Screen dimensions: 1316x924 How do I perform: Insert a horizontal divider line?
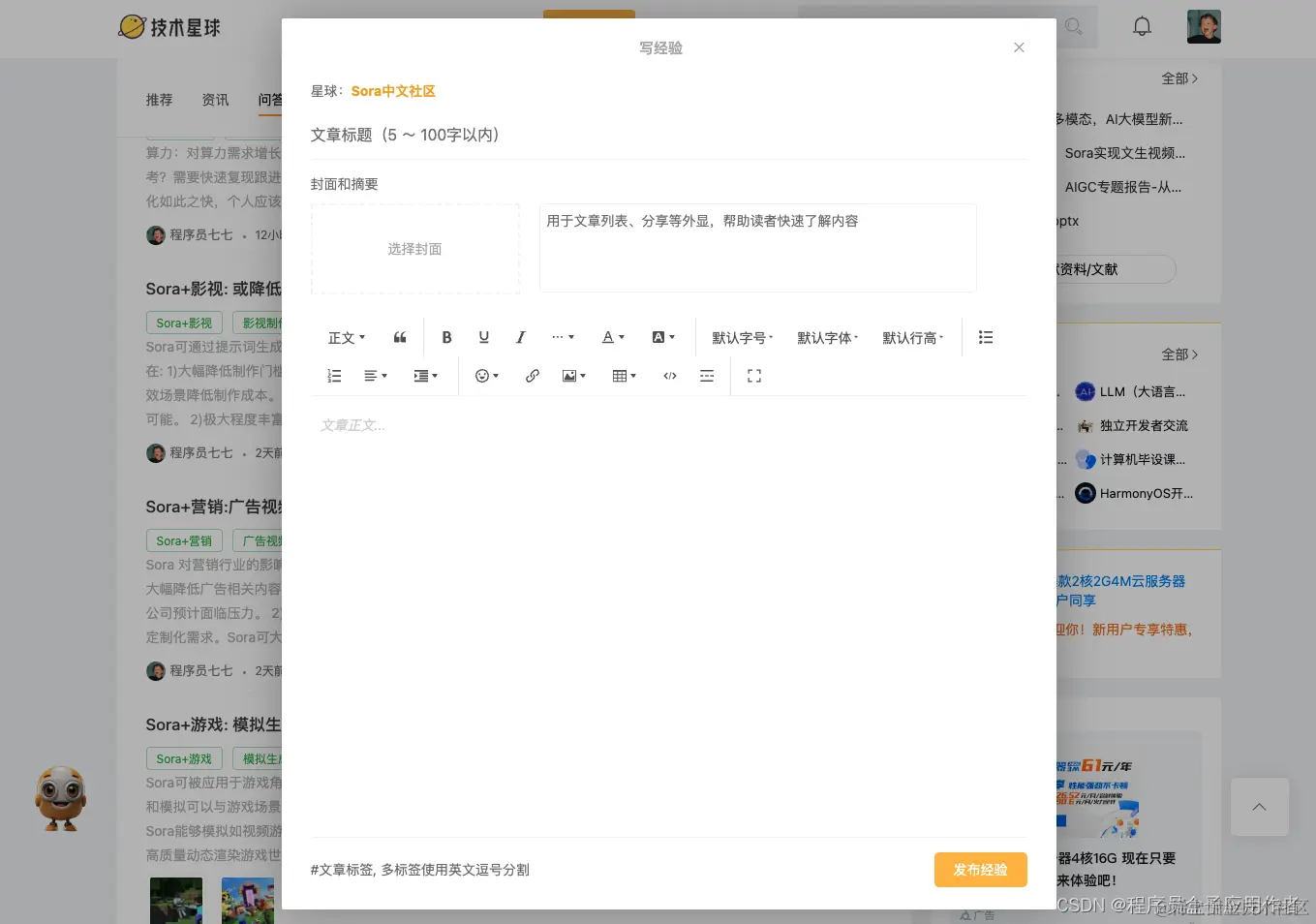tap(707, 376)
